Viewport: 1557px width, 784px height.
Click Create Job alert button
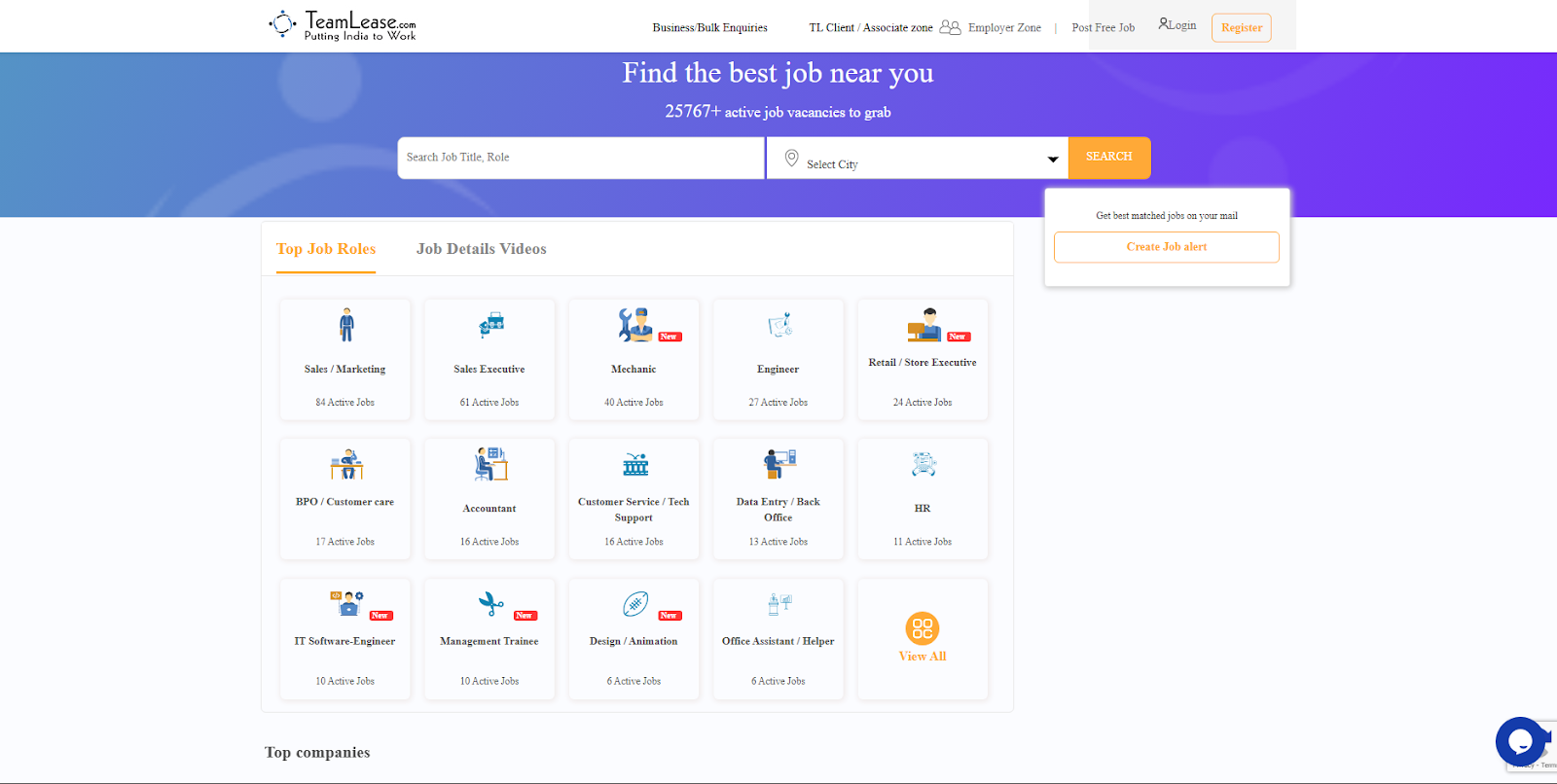tap(1167, 247)
